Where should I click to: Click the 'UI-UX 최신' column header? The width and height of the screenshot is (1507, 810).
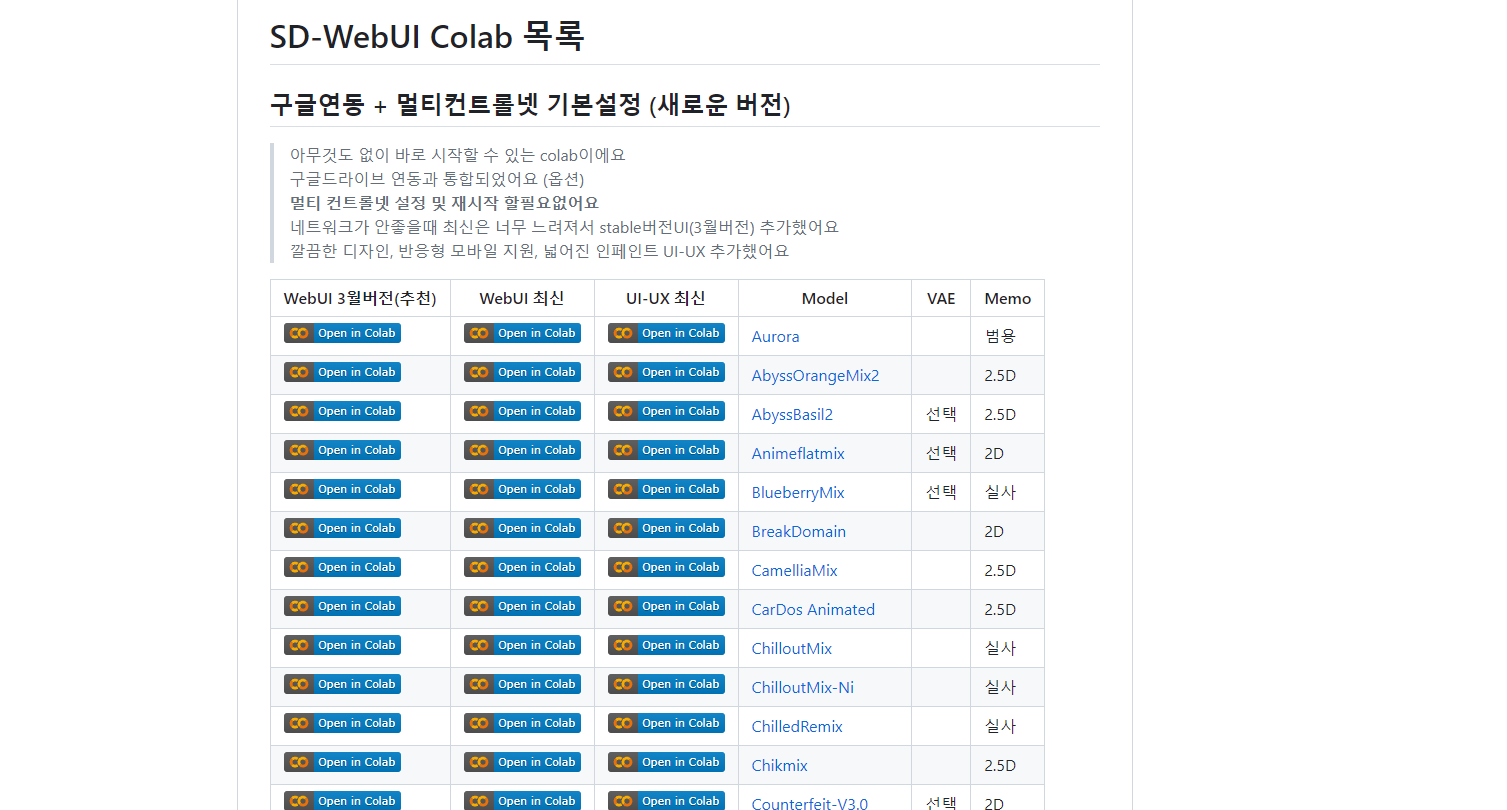(x=666, y=298)
